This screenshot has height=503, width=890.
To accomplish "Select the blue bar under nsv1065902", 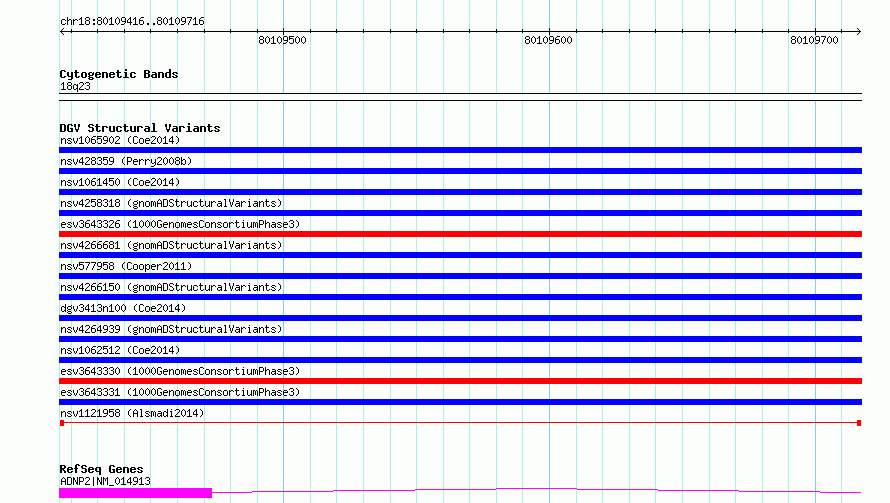I will click(460, 150).
